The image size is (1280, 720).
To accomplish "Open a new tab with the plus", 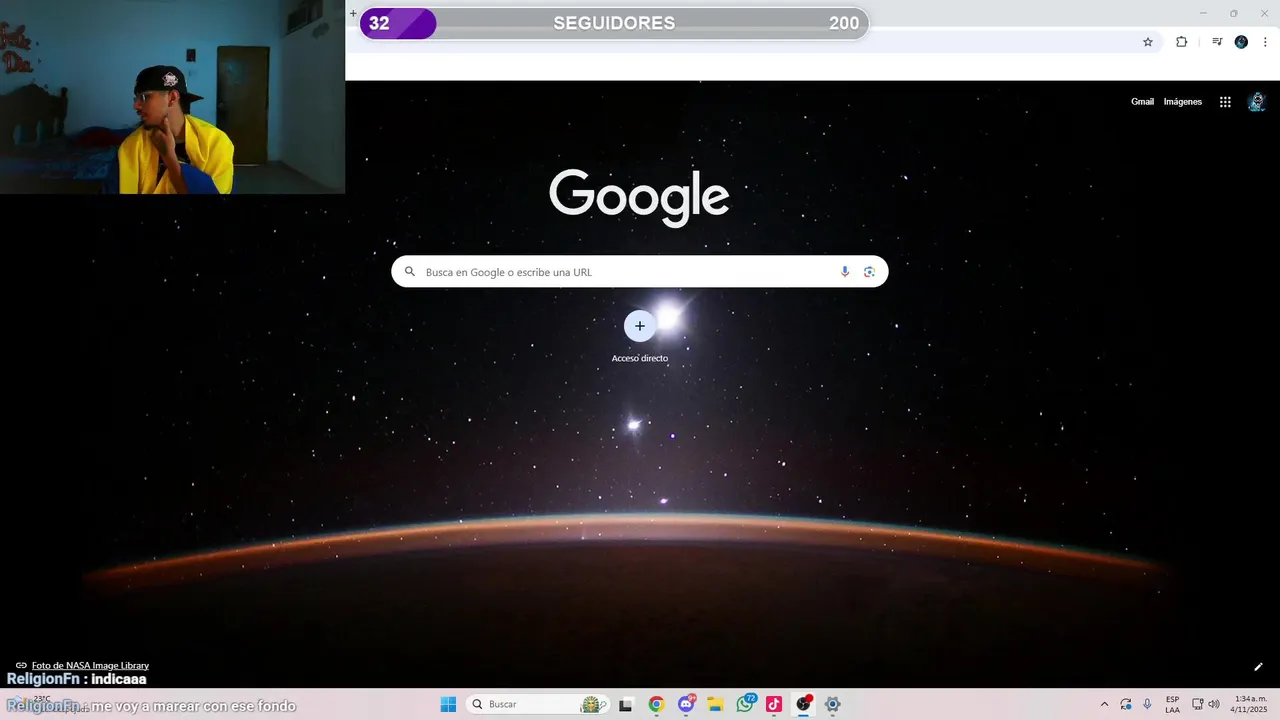I will tap(353, 14).
